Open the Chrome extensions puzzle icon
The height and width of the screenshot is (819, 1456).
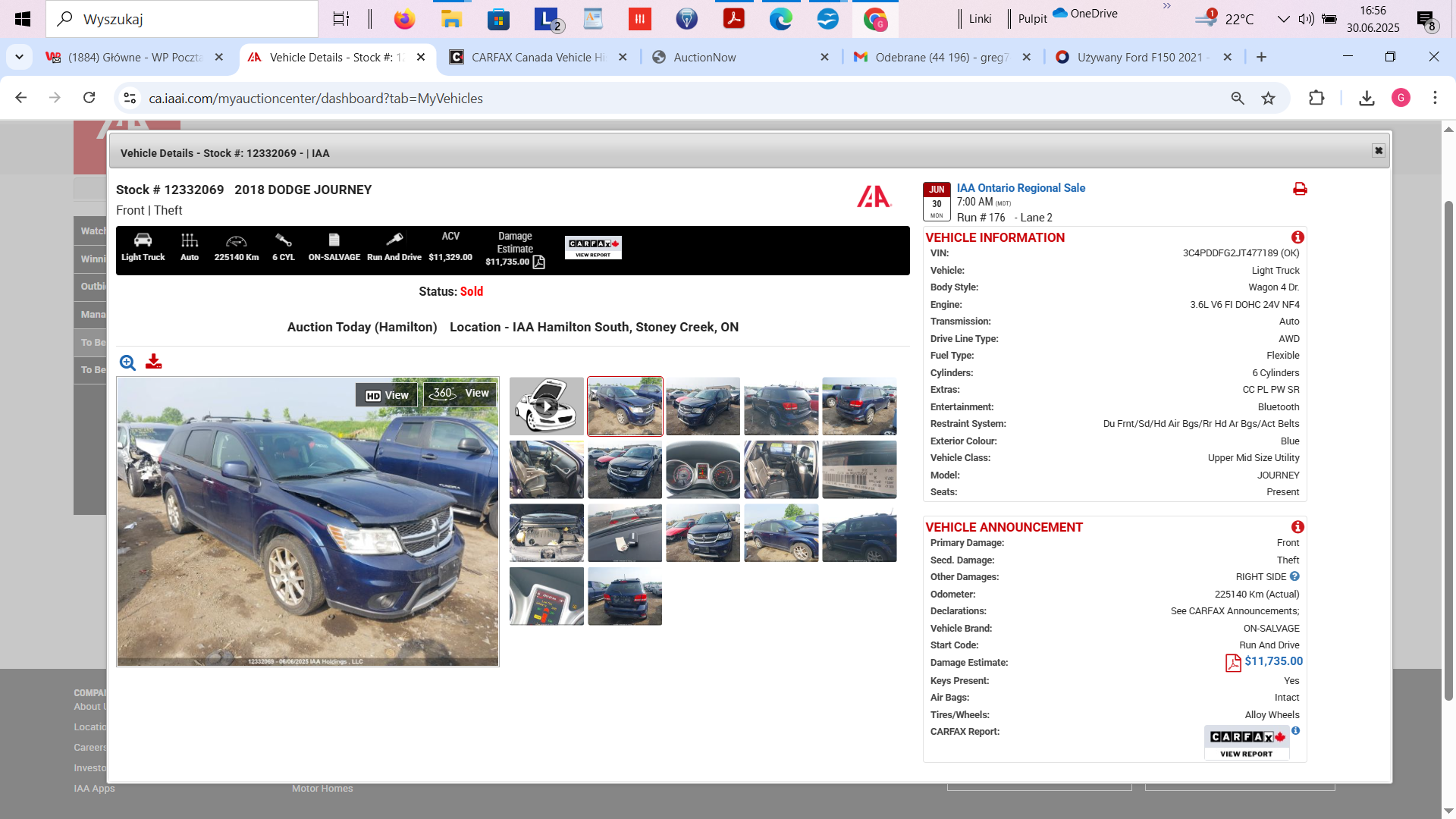1316,99
